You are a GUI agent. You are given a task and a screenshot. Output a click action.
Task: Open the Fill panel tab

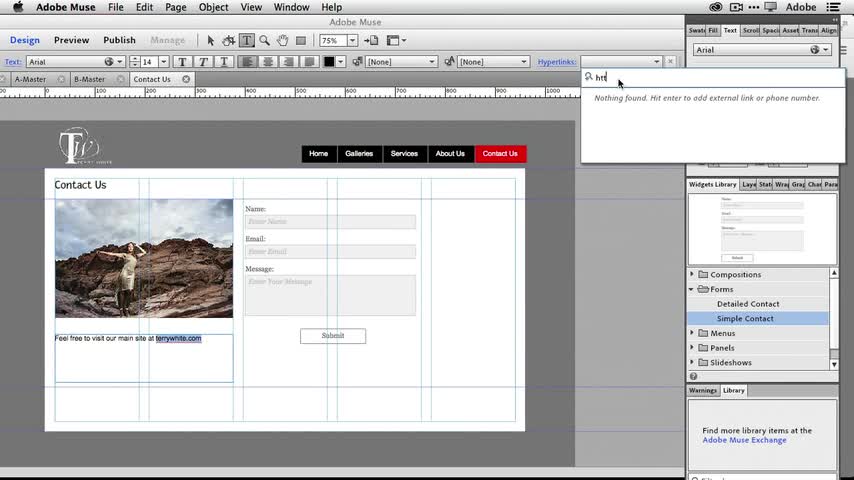713,31
